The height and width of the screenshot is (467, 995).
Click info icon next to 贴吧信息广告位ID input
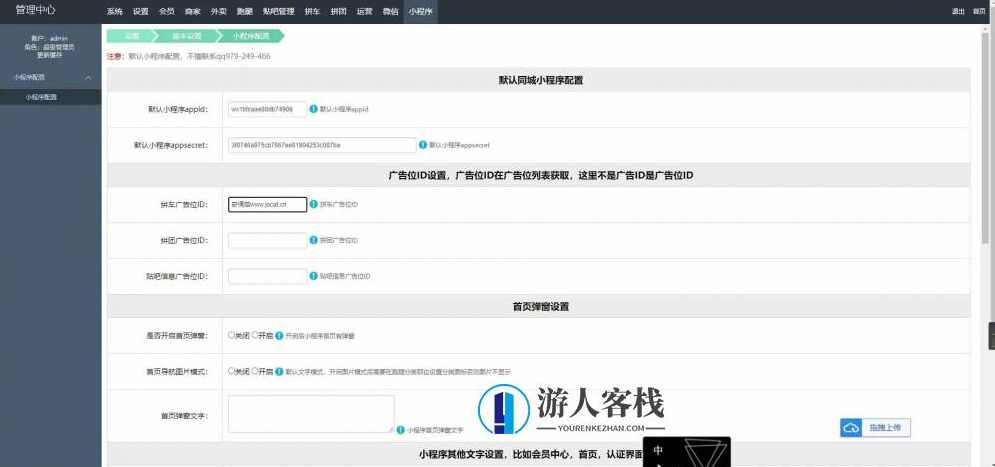pos(313,276)
